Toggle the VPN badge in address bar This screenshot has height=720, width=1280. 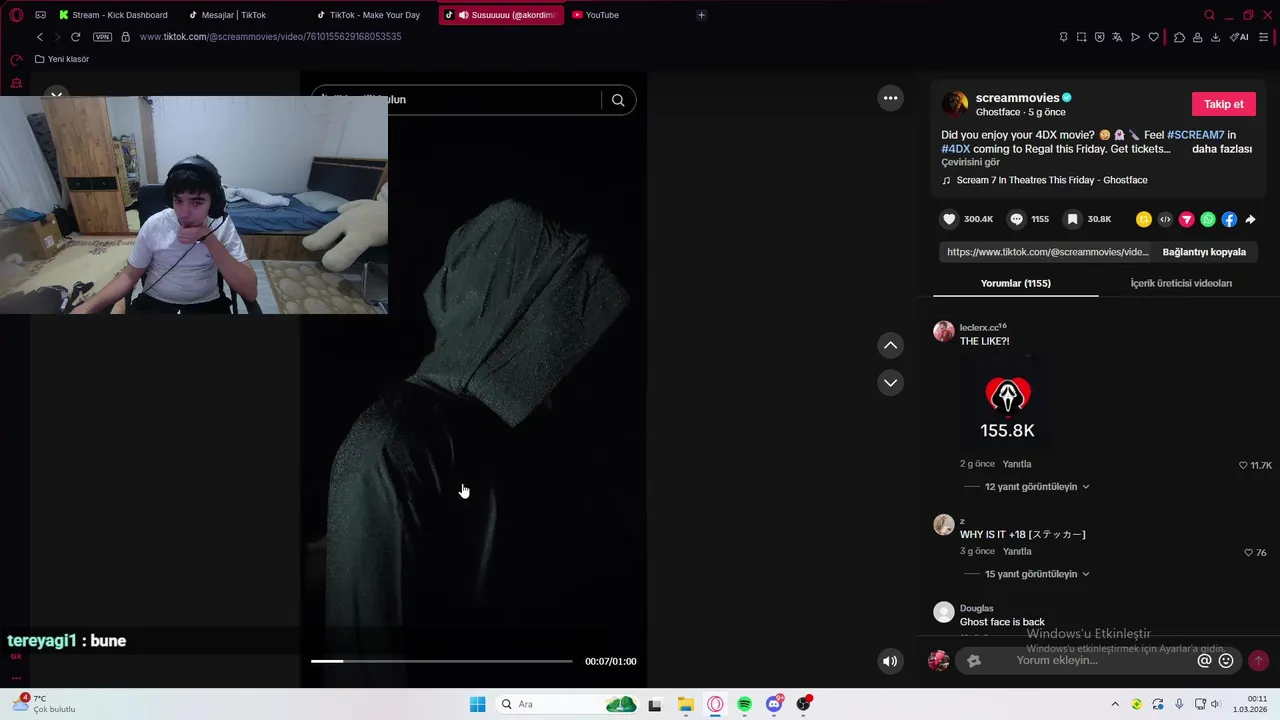pos(102,37)
